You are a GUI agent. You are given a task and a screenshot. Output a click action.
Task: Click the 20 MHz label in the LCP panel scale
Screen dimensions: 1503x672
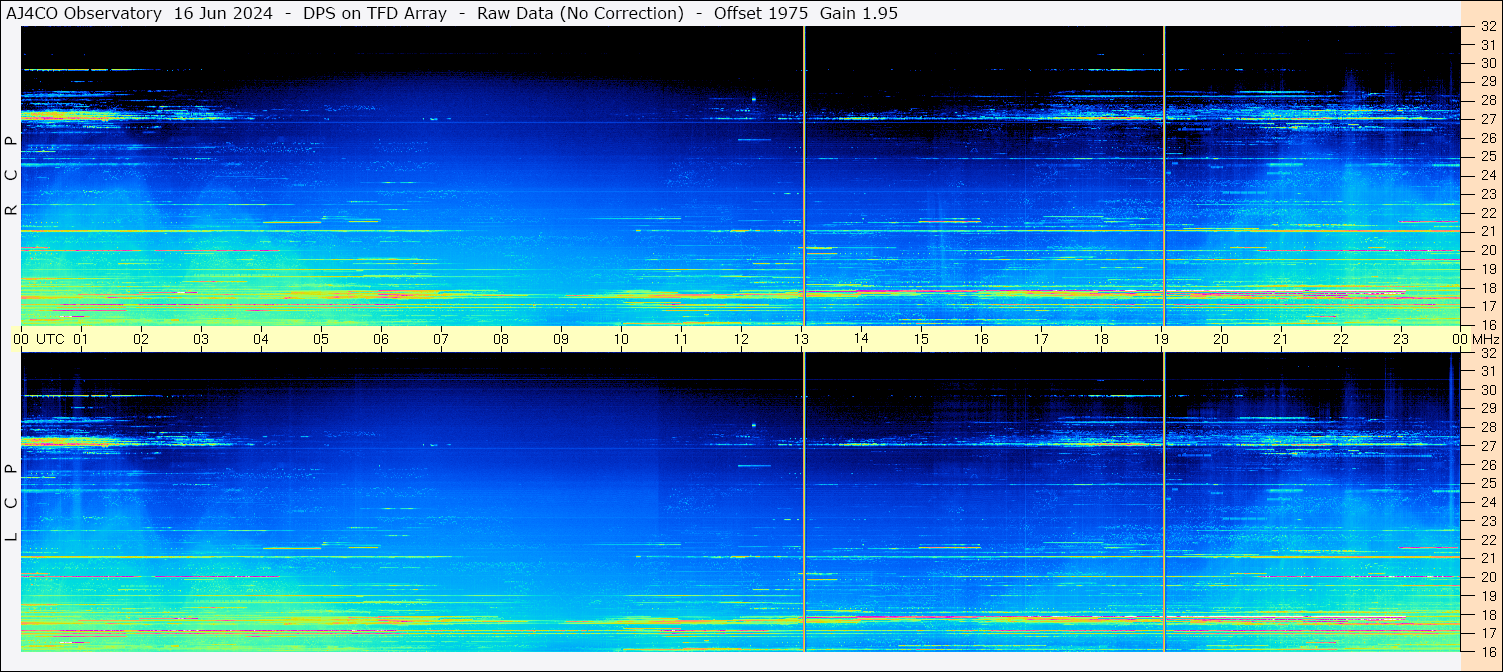coord(1488,577)
